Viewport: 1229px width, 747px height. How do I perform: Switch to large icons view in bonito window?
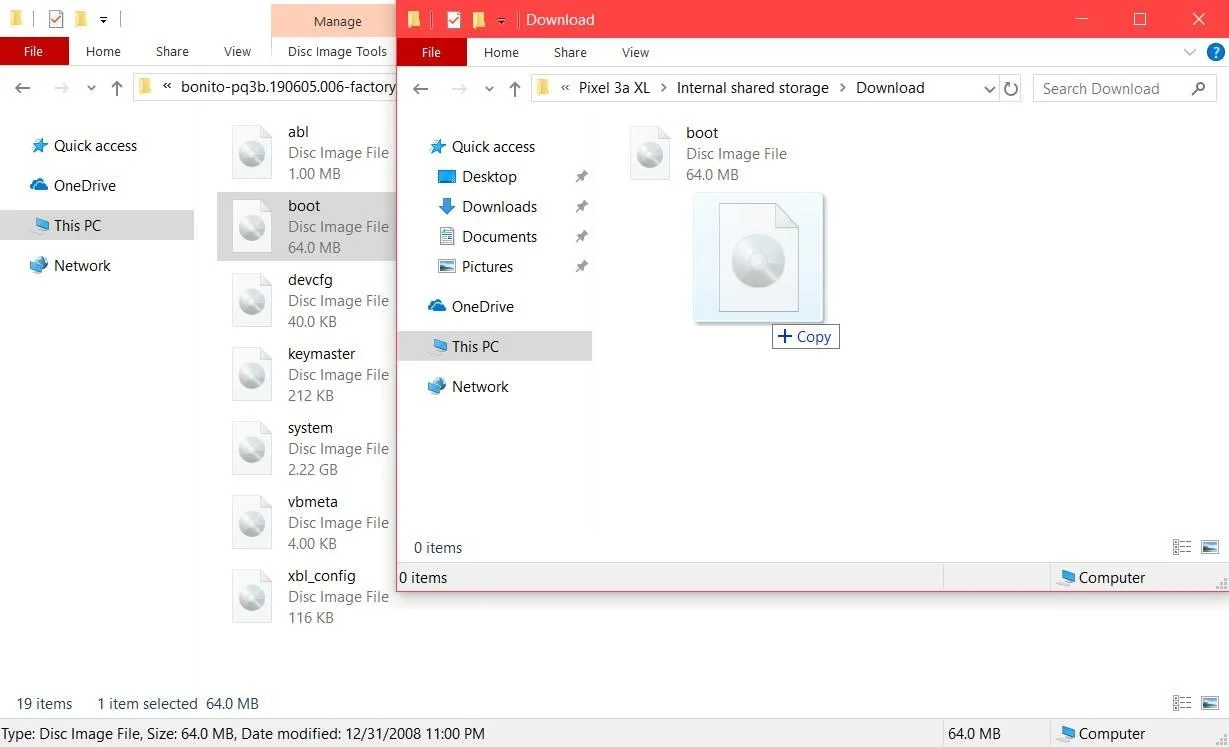click(x=1210, y=703)
